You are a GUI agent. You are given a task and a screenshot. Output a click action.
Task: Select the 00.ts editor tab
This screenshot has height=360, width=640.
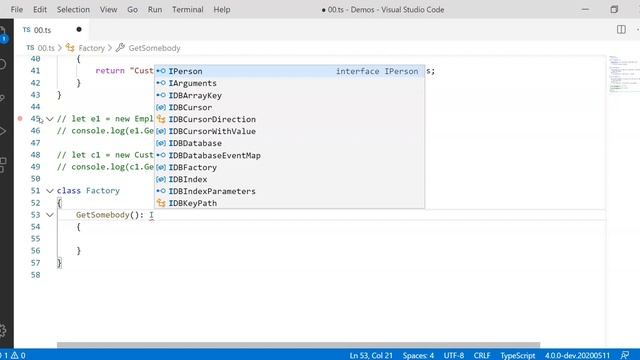point(52,30)
